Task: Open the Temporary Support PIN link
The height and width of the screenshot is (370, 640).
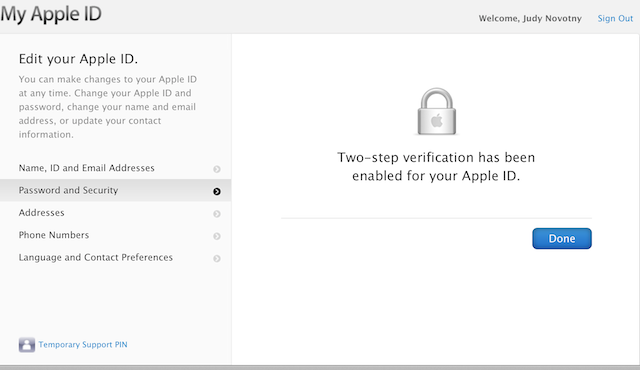Action: point(83,345)
